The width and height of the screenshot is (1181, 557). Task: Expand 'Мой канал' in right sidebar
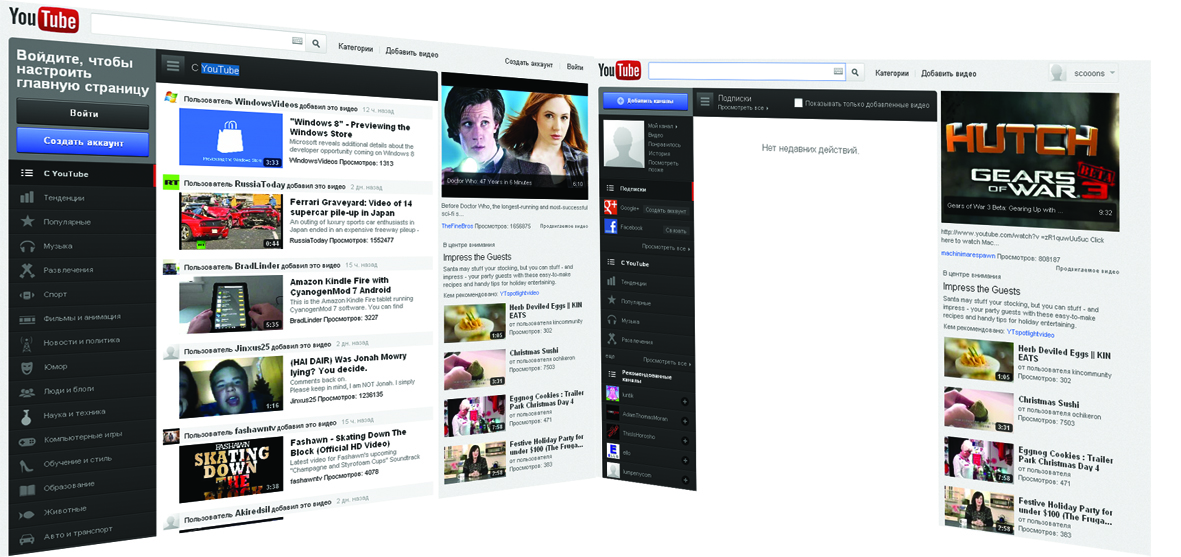point(662,126)
